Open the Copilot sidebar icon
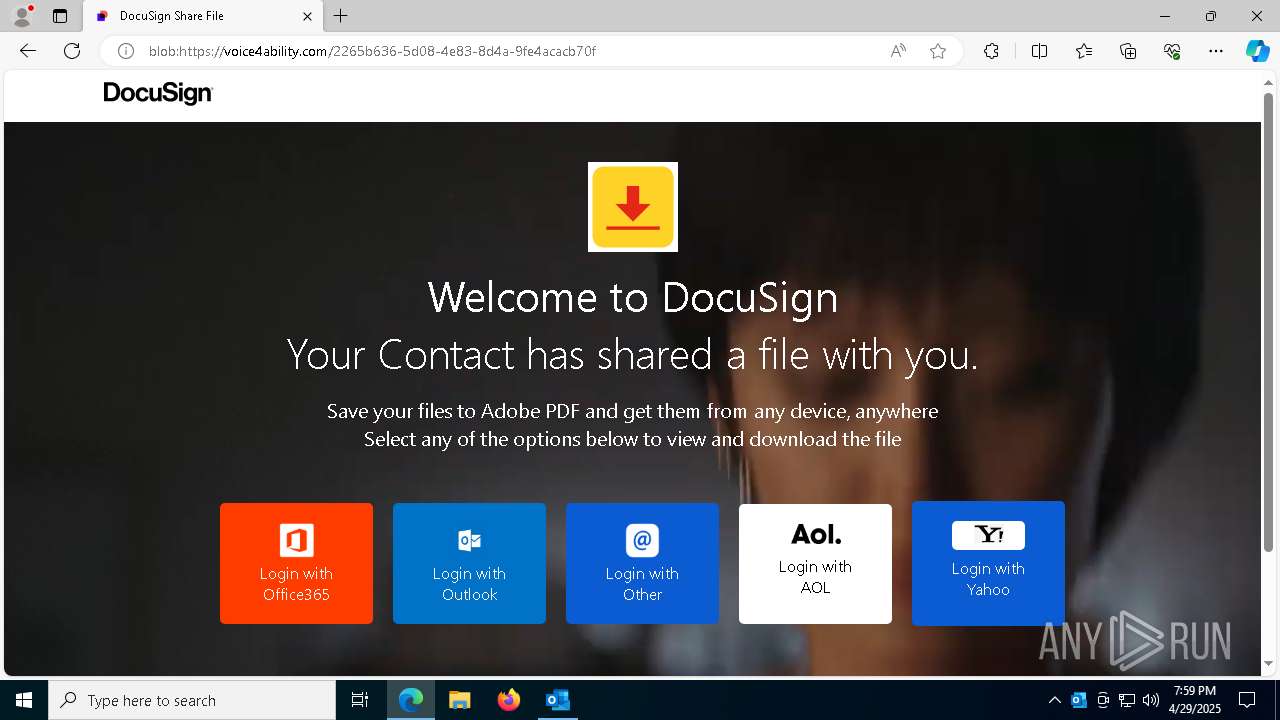Screen dimensions: 1280x720 1257,51
